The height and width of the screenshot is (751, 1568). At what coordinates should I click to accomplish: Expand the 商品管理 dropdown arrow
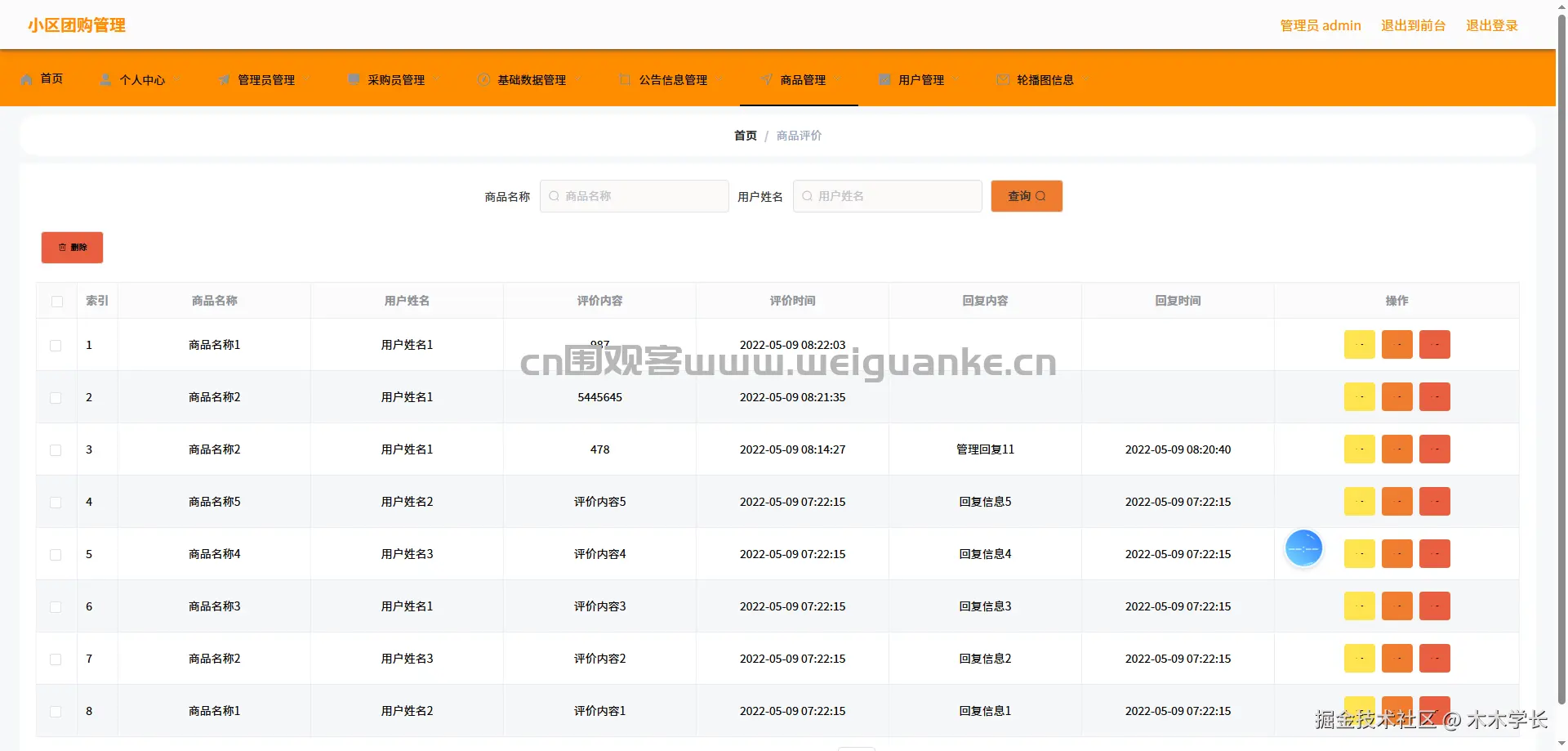(837, 80)
